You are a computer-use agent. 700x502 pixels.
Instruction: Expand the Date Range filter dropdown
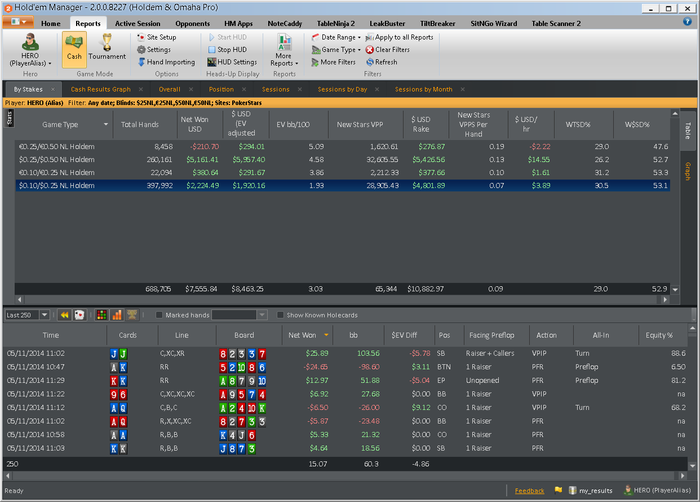click(x=336, y=38)
